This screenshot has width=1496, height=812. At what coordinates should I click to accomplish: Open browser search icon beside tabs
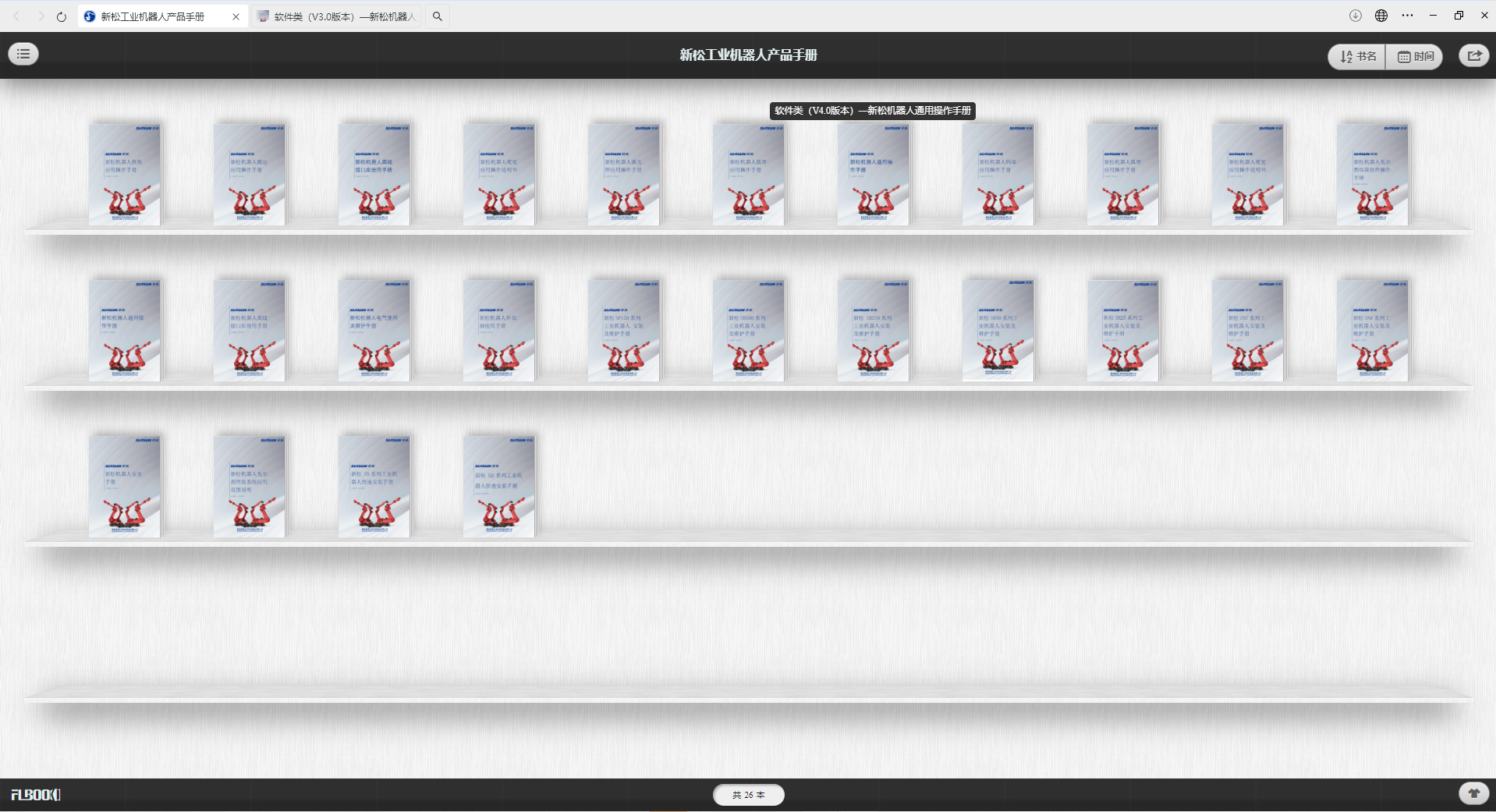pyautogui.click(x=438, y=16)
